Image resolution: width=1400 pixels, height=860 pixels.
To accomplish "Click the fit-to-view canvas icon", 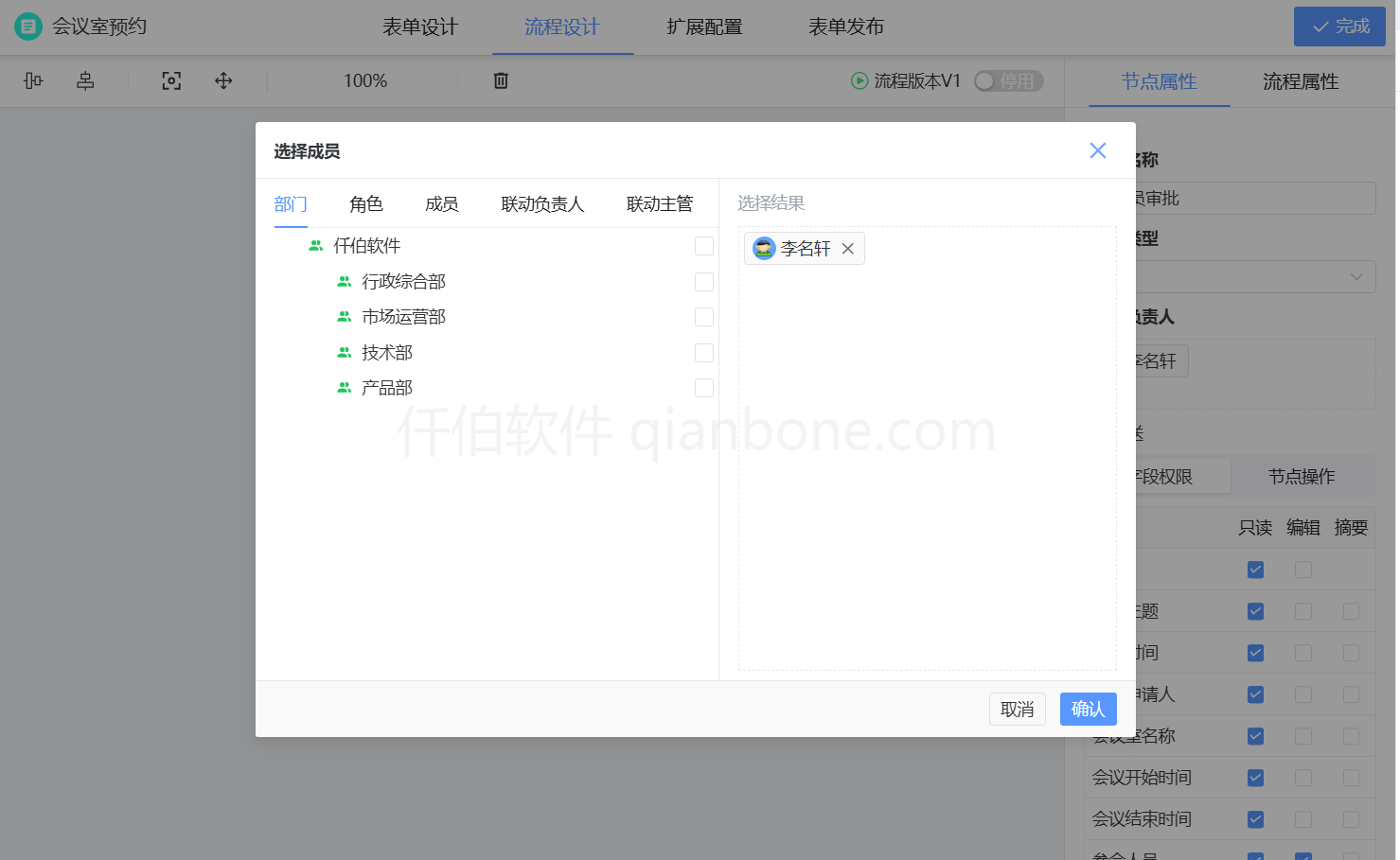I will [171, 80].
